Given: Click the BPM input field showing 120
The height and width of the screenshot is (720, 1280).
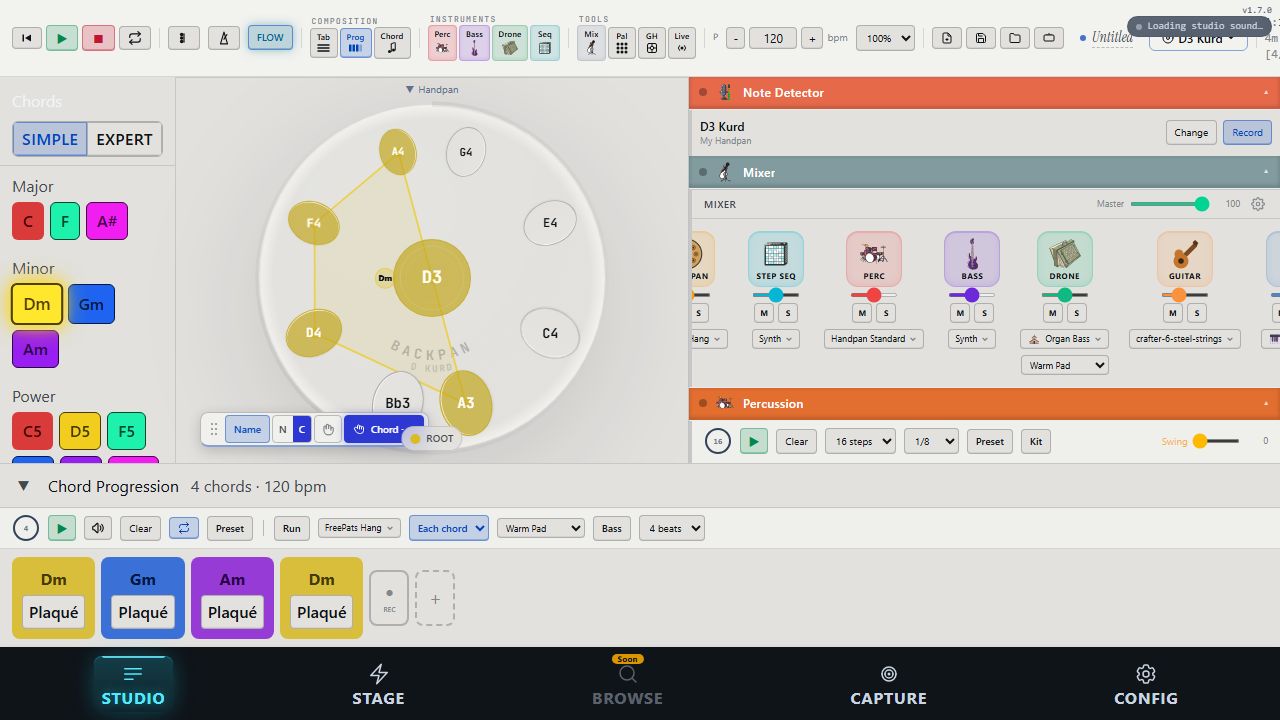Looking at the screenshot, I should [x=773, y=38].
